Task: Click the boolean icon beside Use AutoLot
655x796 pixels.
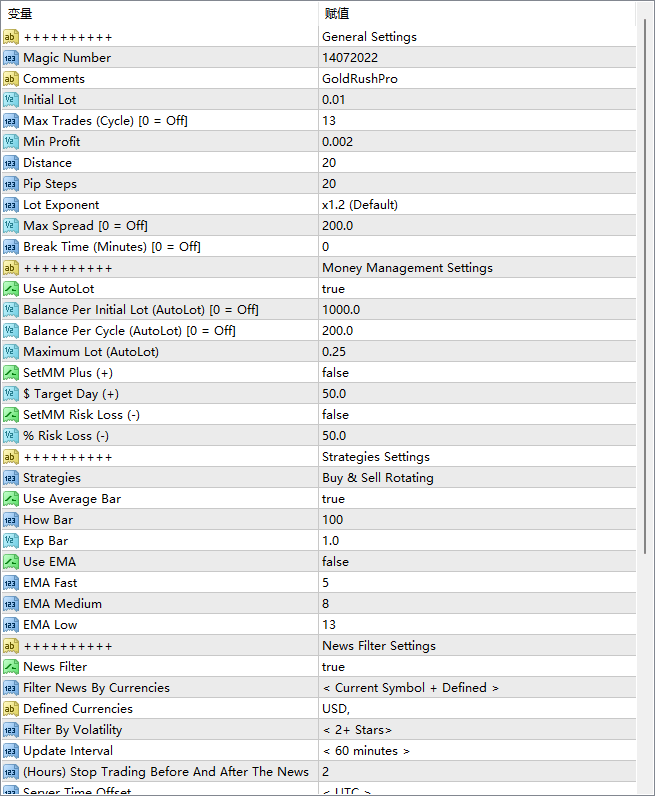Action: pos(11,289)
